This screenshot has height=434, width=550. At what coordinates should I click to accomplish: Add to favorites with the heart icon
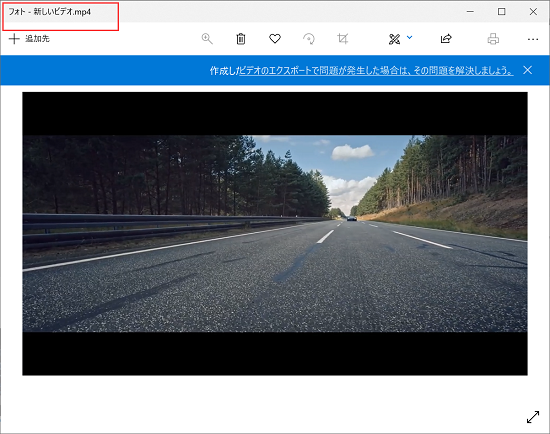click(275, 39)
